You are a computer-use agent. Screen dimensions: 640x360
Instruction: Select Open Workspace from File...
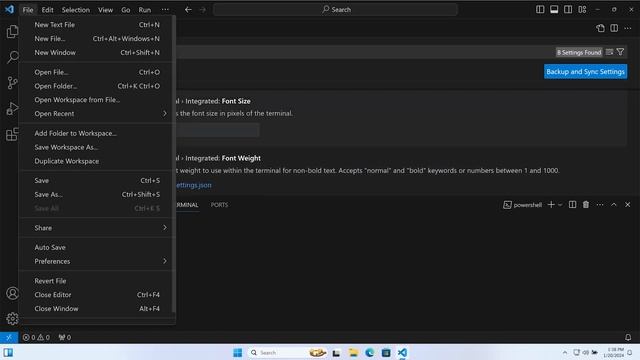click(97, 100)
